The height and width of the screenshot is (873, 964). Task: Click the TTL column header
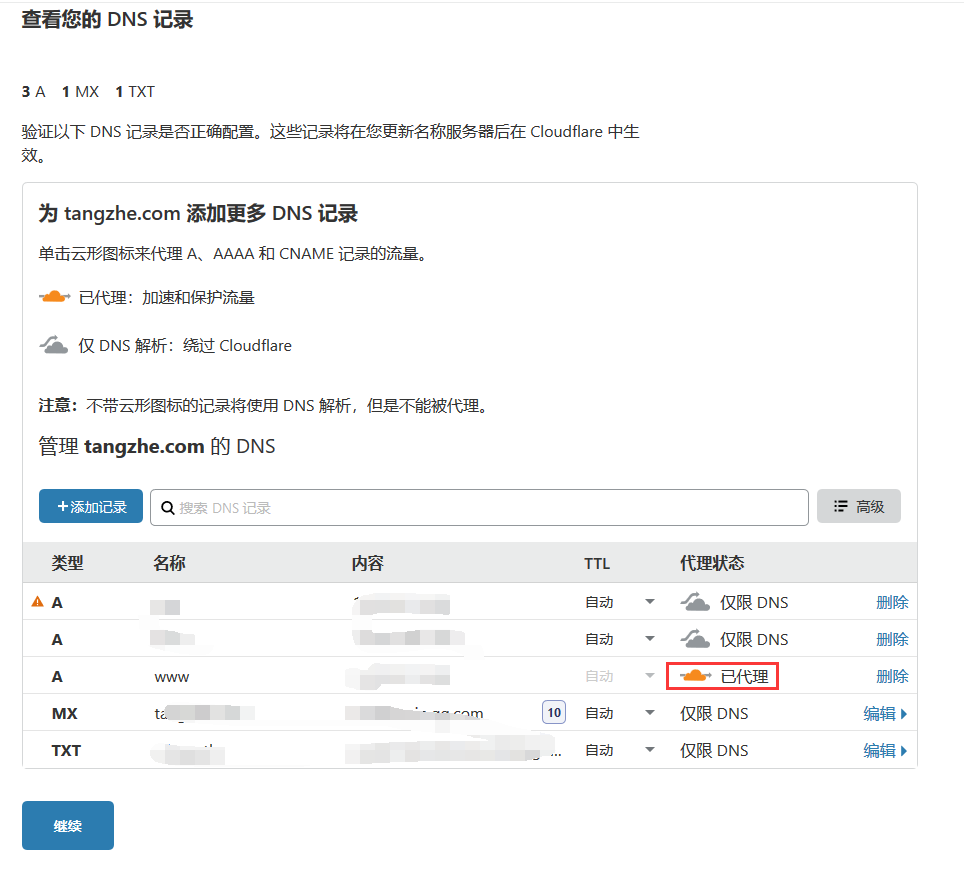pos(597,564)
